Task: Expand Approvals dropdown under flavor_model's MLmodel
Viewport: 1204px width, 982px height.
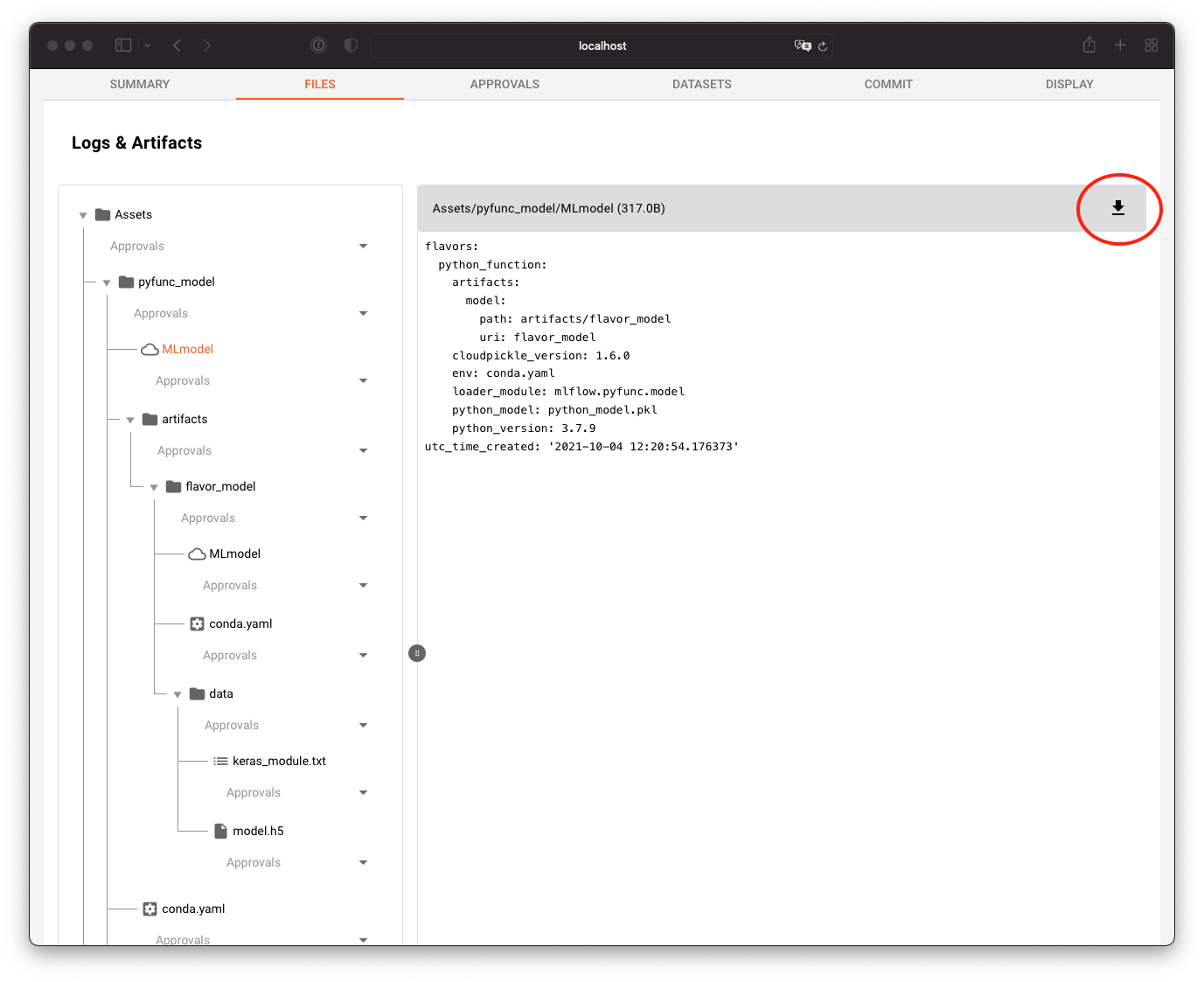Action: tap(363, 586)
